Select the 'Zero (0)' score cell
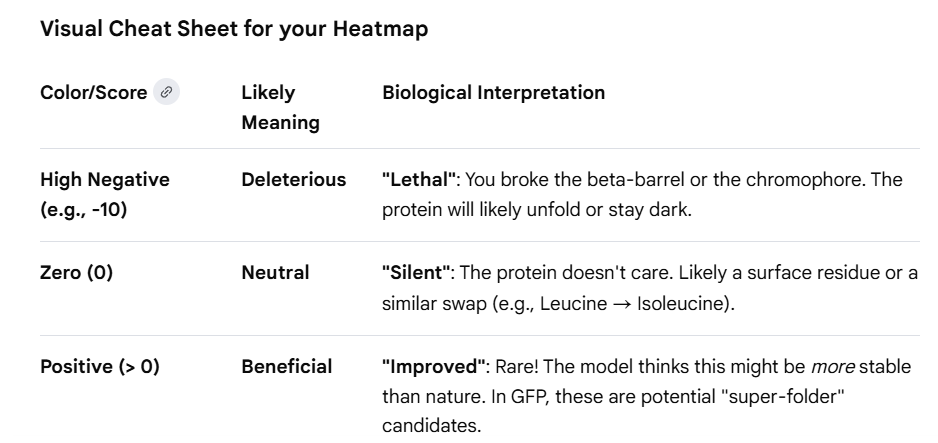Image resolution: width=938 pixels, height=443 pixels. [x=77, y=273]
